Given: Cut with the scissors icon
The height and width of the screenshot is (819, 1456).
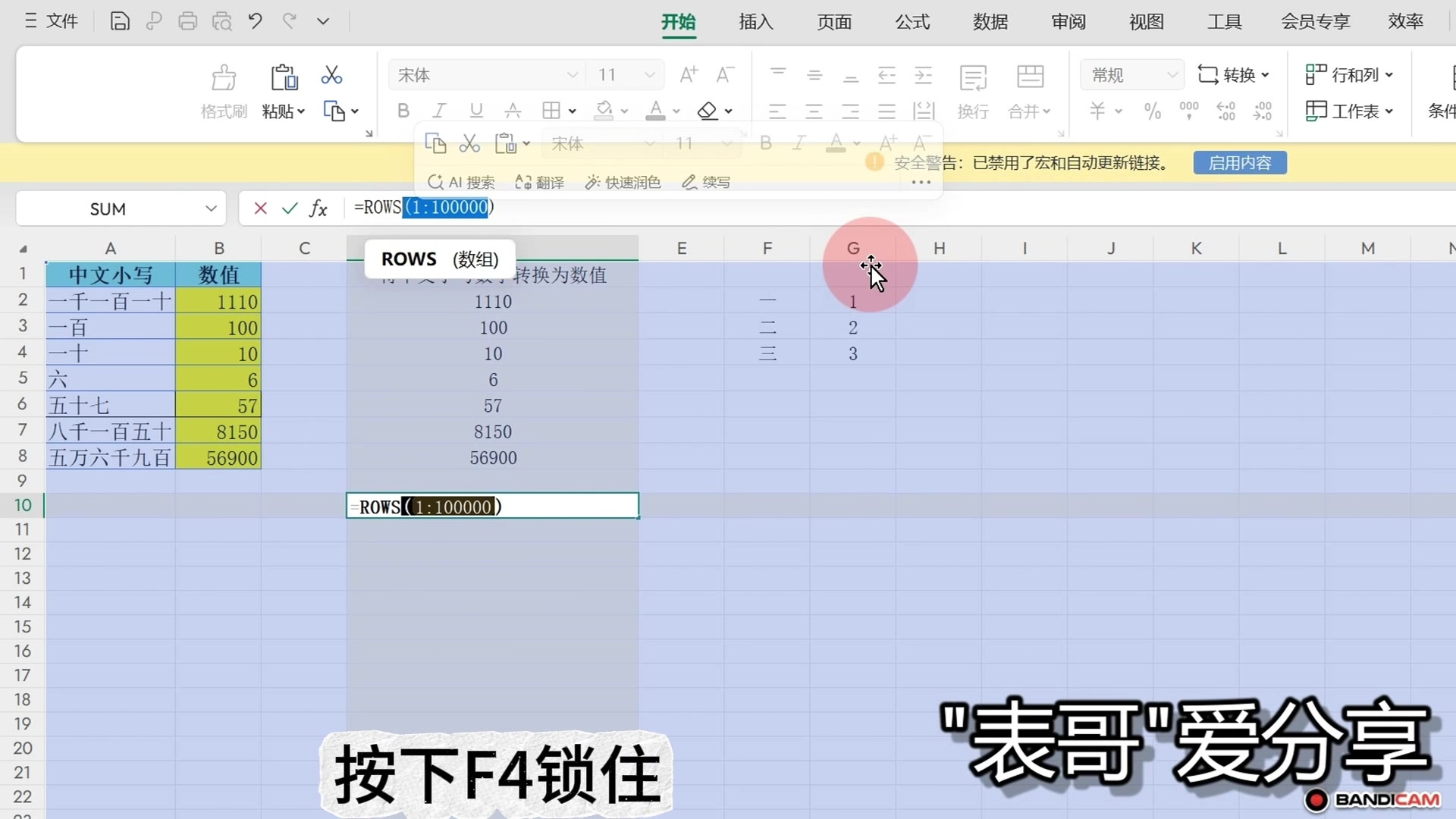Looking at the screenshot, I should [x=331, y=74].
